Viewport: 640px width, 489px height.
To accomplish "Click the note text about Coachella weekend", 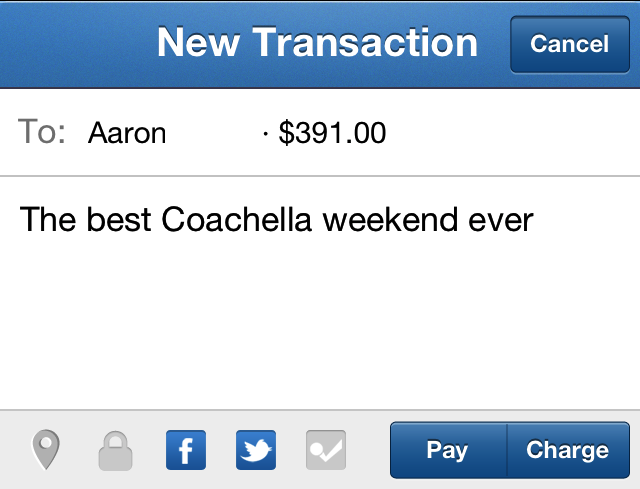I will coord(277,219).
